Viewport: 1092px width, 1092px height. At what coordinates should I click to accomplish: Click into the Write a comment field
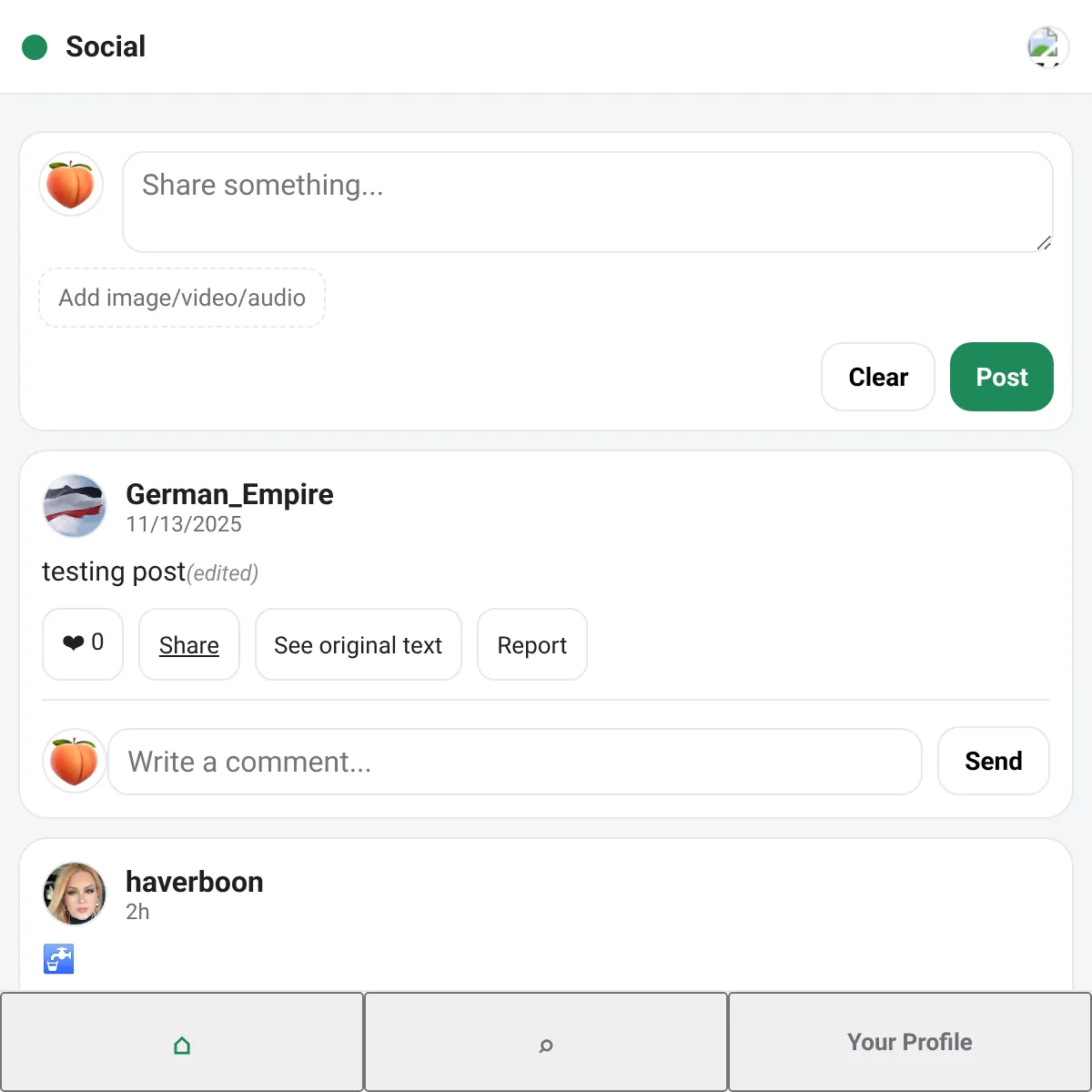[514, 762]
